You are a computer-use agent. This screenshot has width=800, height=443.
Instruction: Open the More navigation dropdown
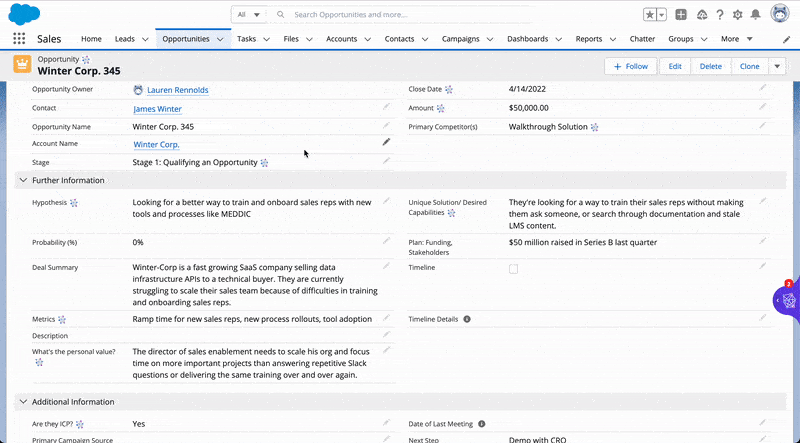(x=737, y=39)
